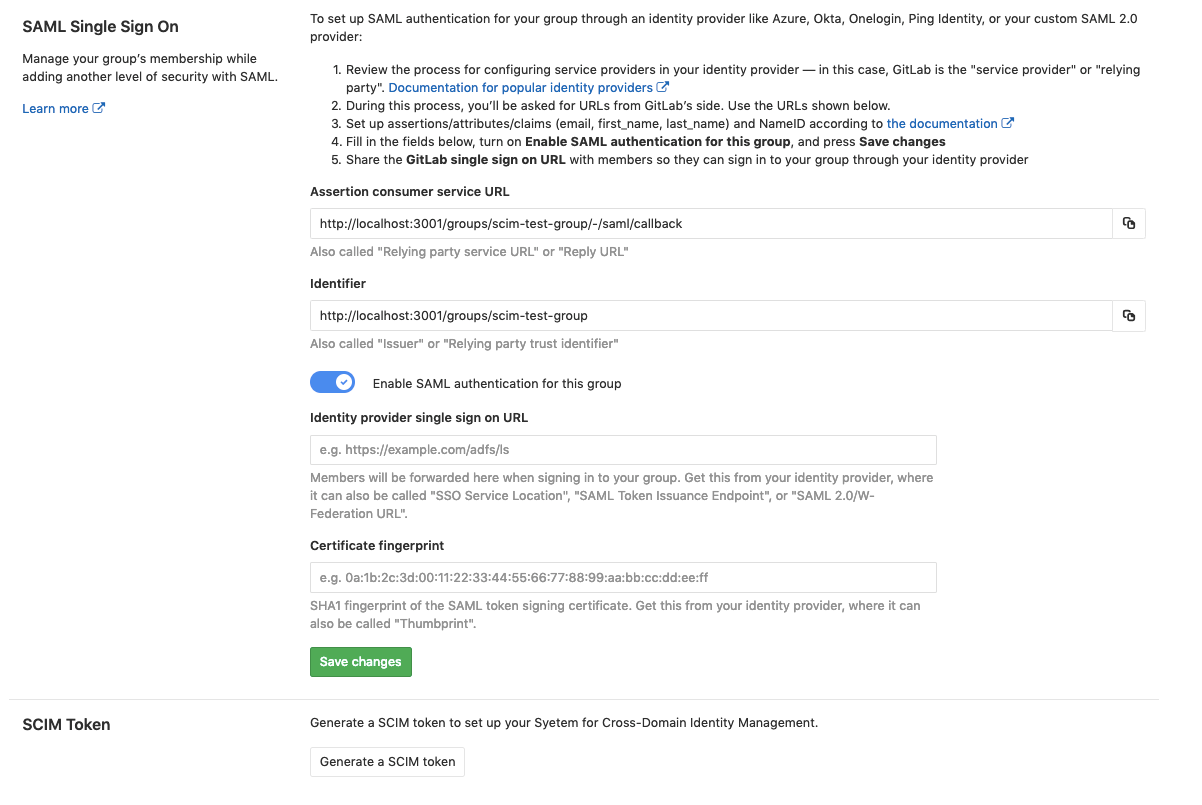
Task: Focus the Identity provider single sign on URL field
Action: (623, 450)
